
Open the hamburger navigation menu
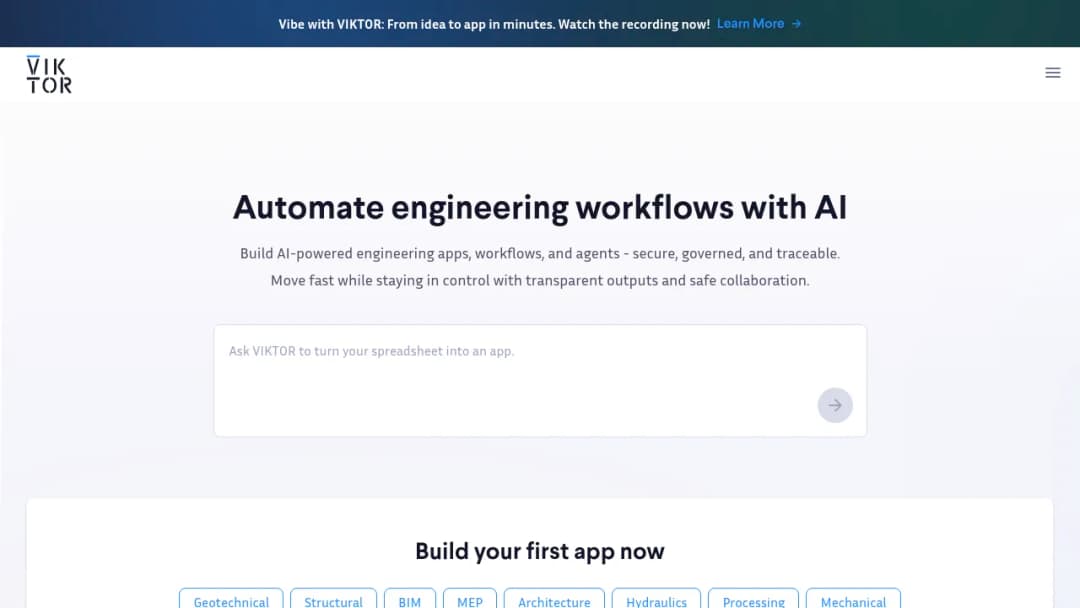click(x=1052, y=72)
